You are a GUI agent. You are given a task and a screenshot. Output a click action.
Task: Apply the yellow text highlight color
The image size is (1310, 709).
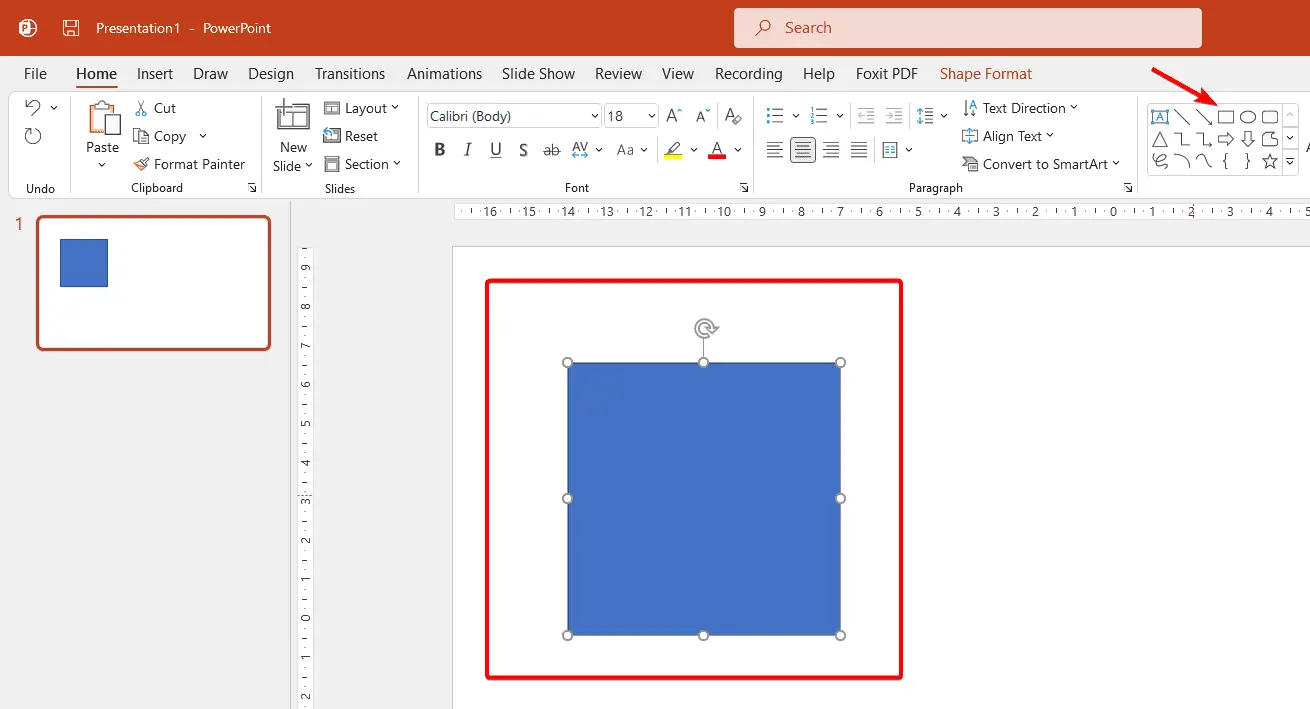pos(673,150)
